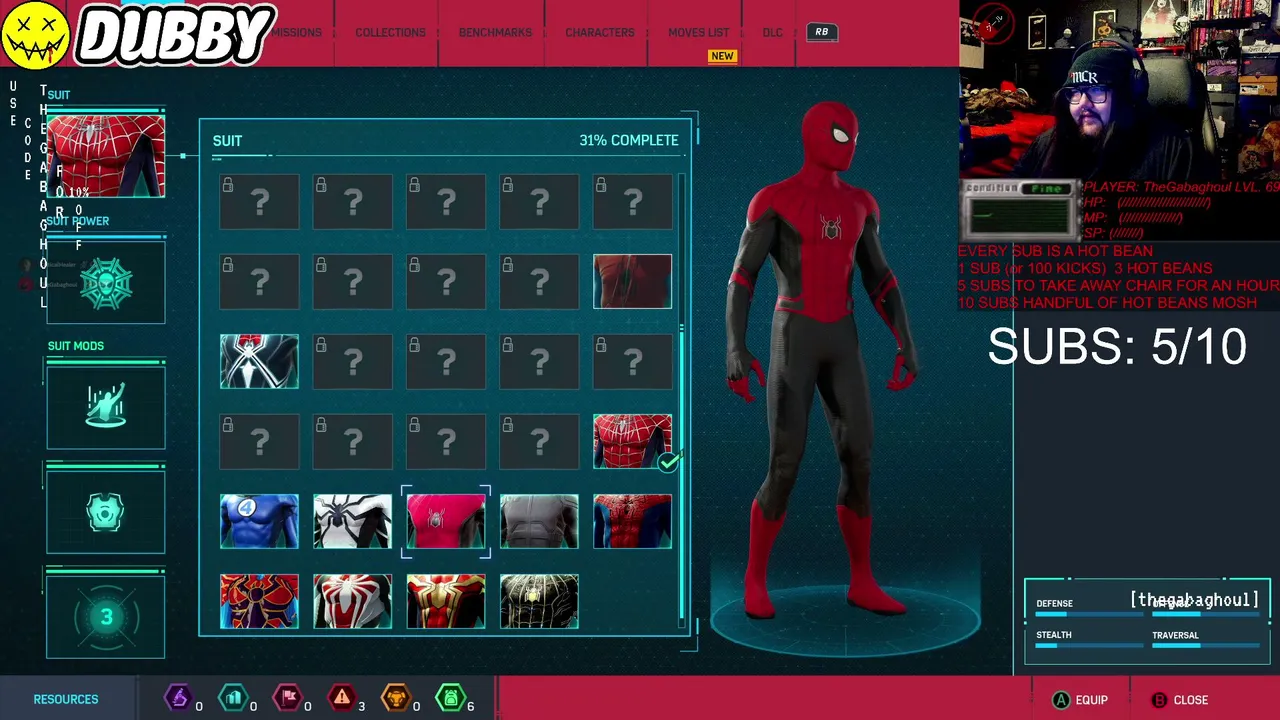Viewport: 1280px width, 720px height.
Task: Click the Equip button
Action: [x=1080, y=700]
